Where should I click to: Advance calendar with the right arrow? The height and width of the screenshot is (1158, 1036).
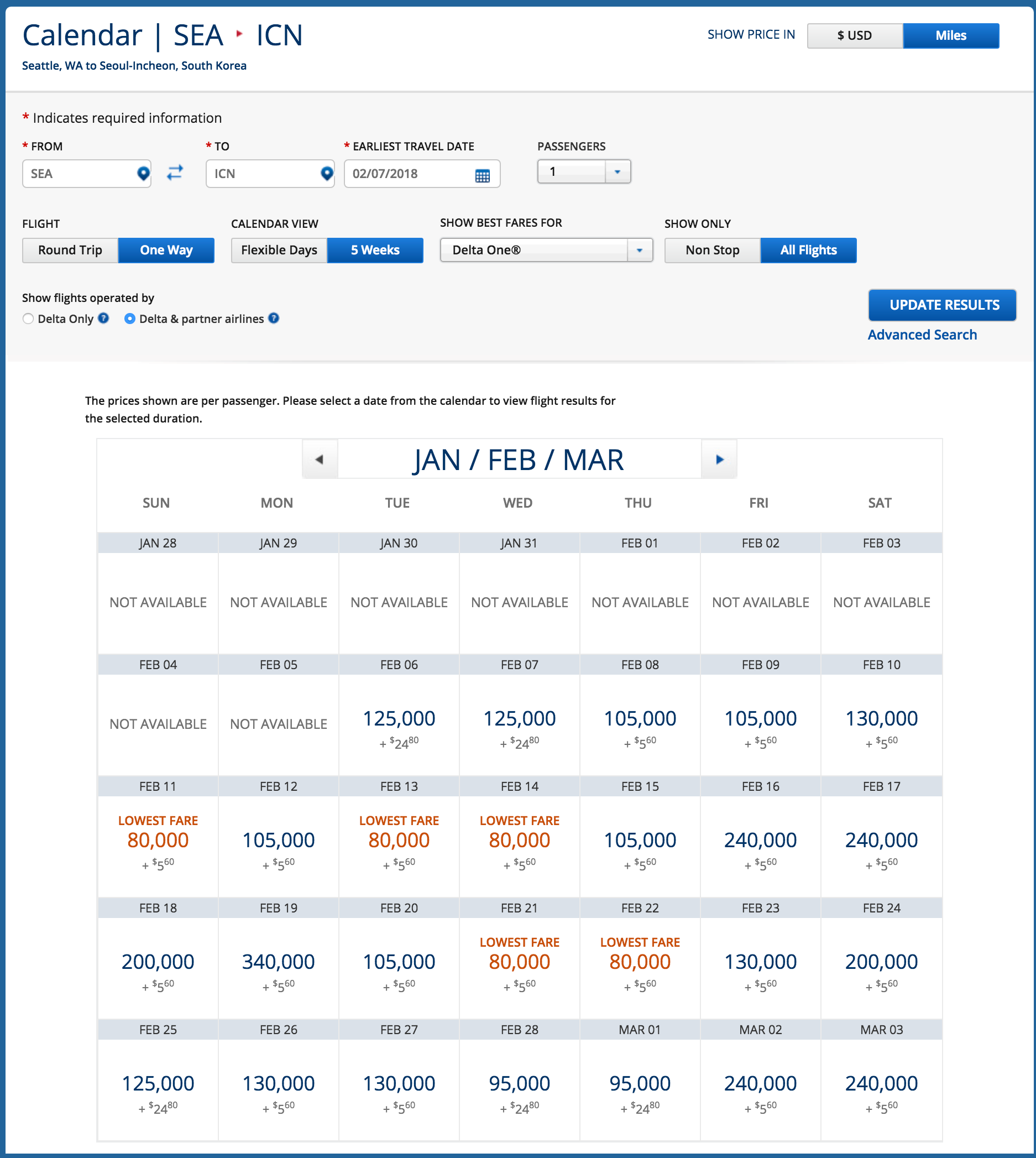point(720,460)
